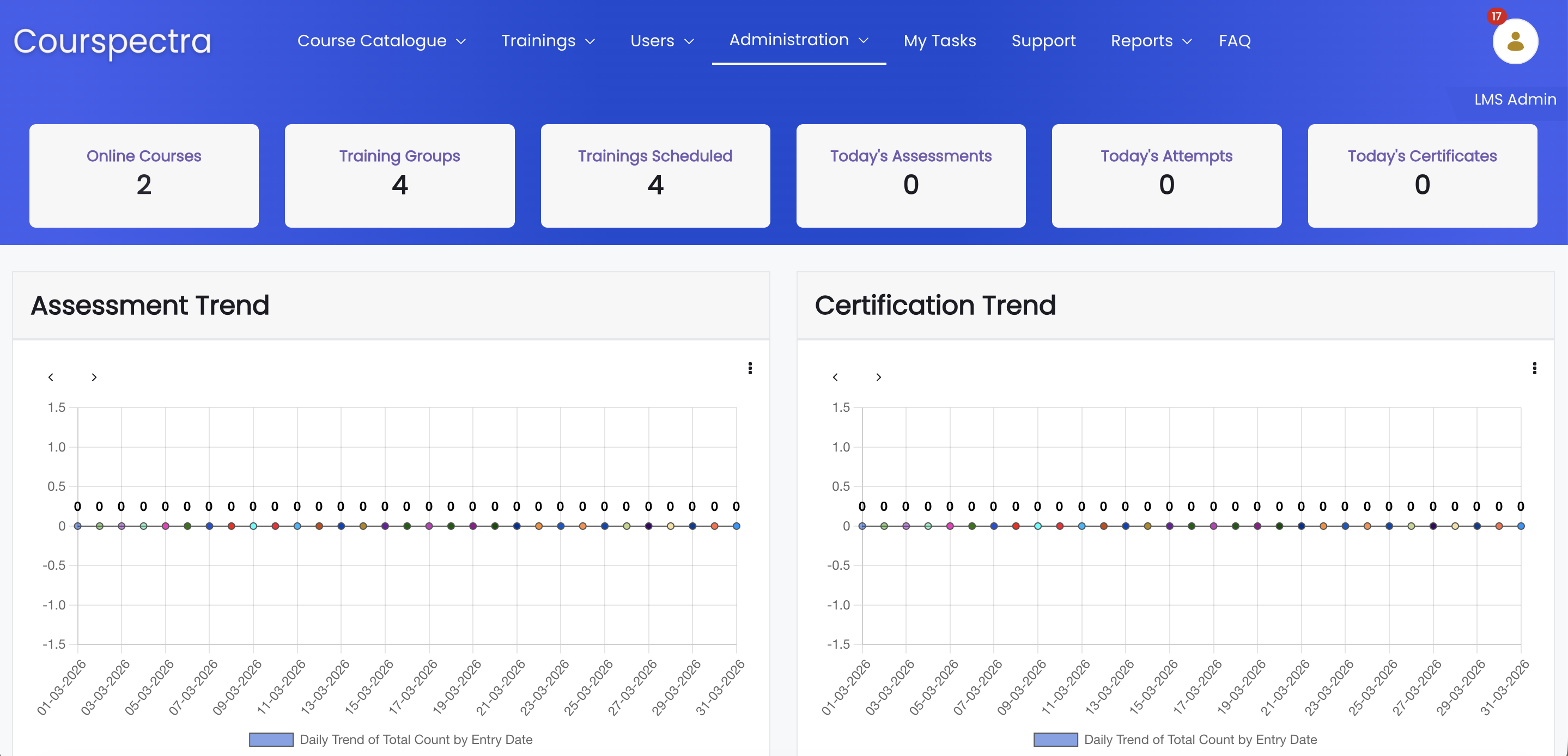
Task: Click the Courspectra logo
Action: (x=113, y=41)
